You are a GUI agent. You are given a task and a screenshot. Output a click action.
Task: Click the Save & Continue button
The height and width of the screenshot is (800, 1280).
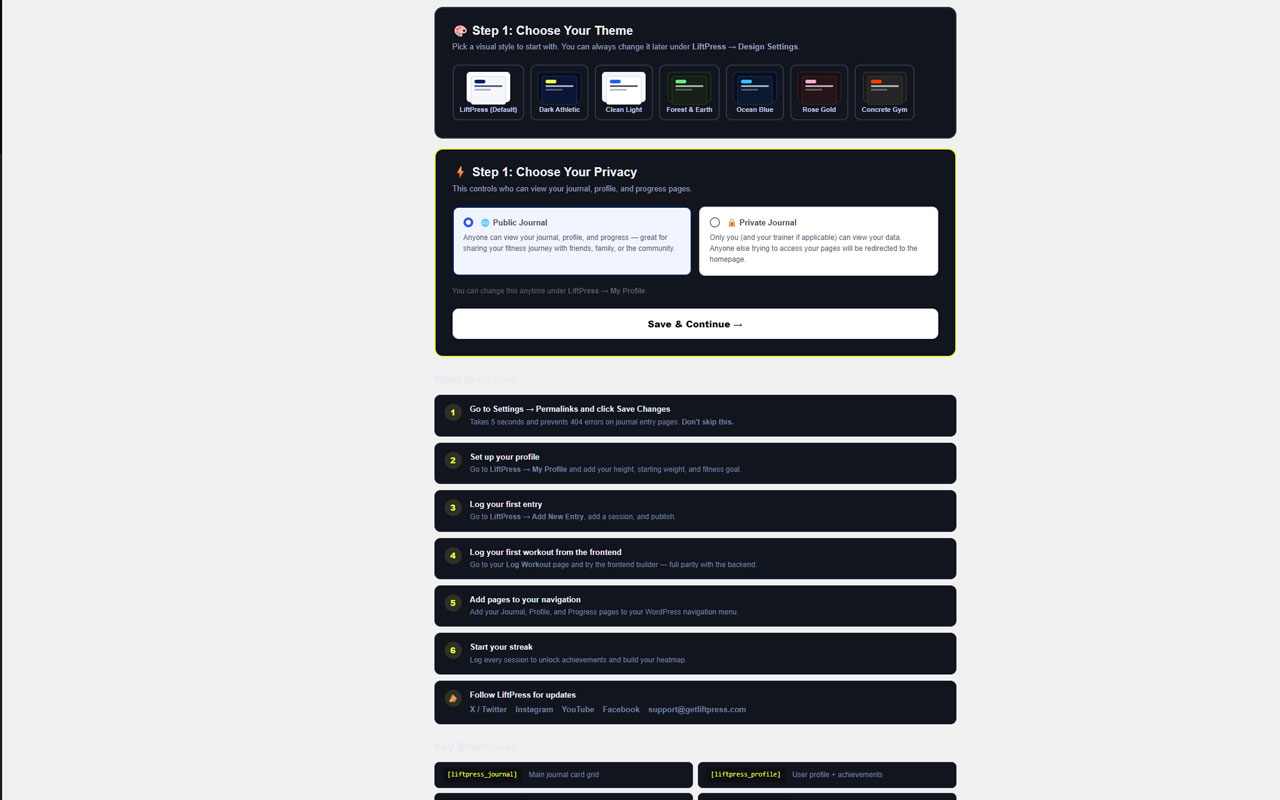(695, 324)
